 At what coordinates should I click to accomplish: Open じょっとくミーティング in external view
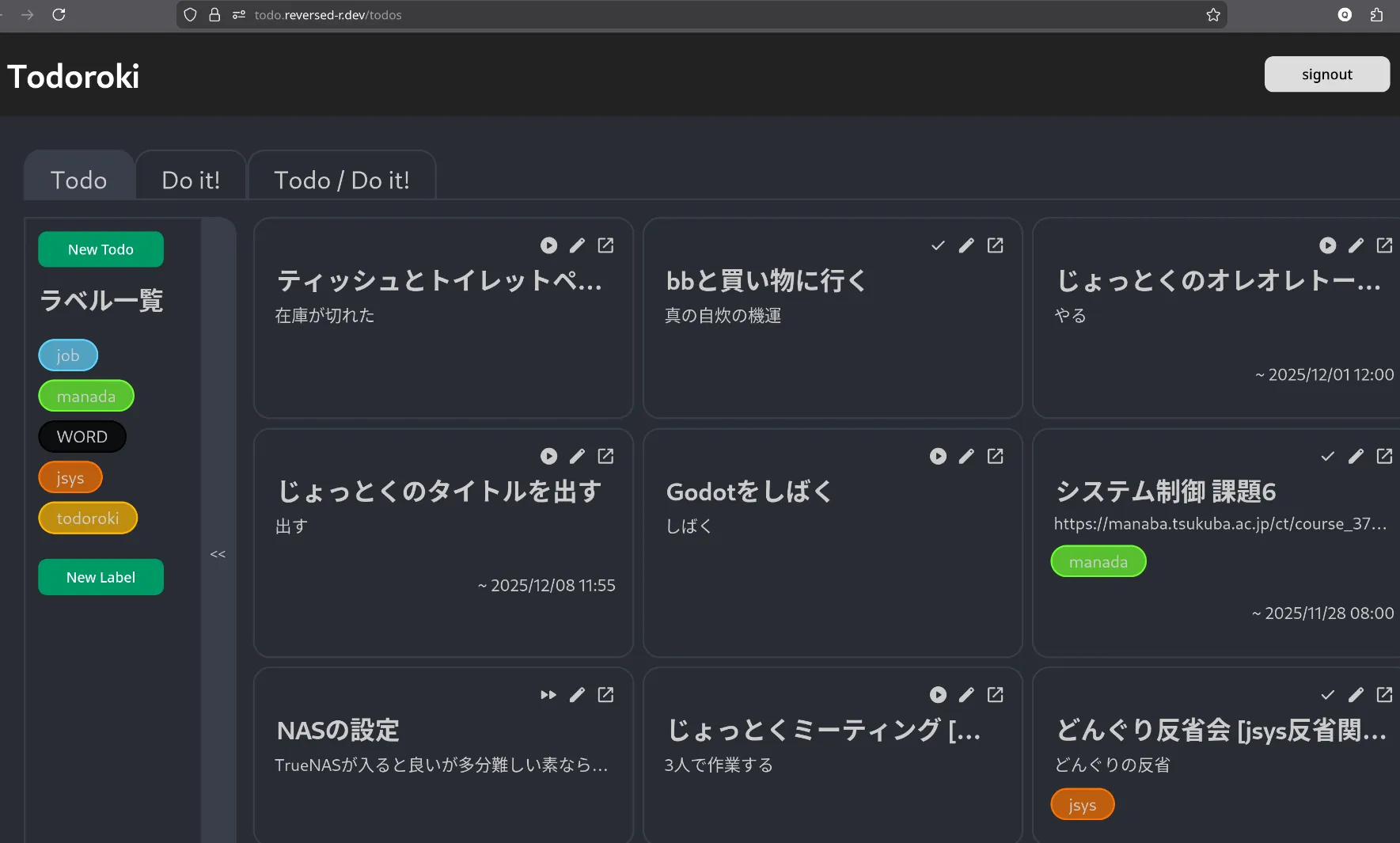tap(995, 694)
